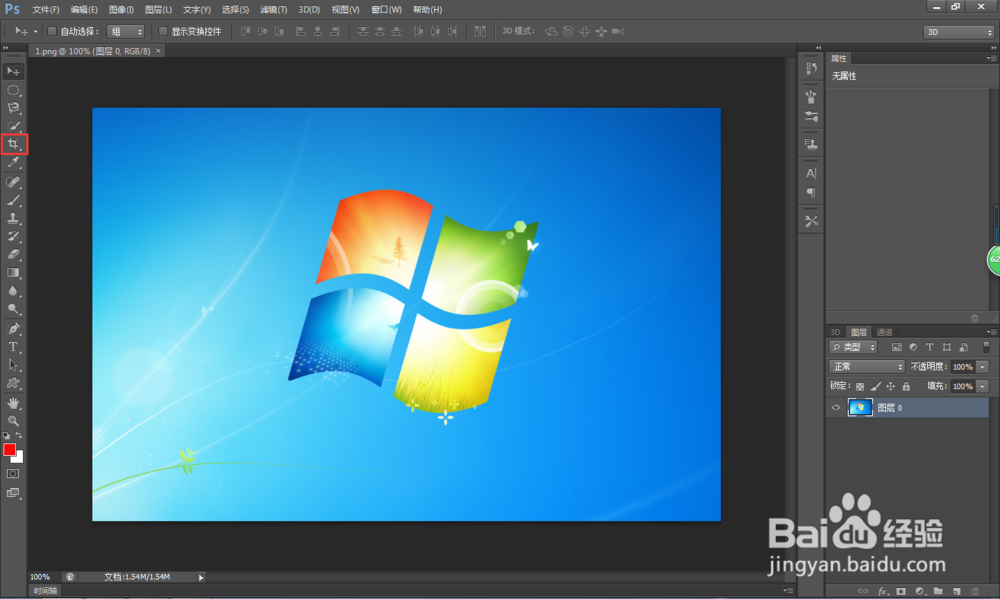The height and width of the screenshot is (599, 1000).
Task: Open layers panel flyout menu
Action: point(991,332)
